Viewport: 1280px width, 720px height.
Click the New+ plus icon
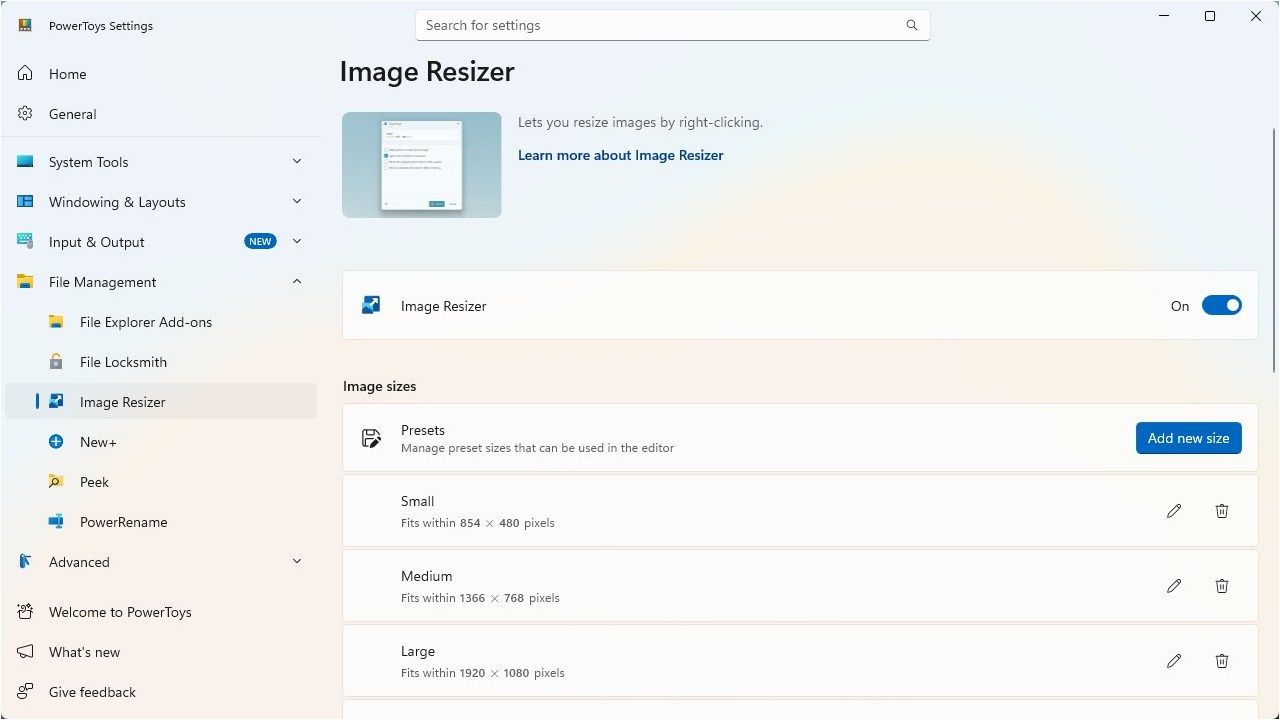pos(56,442)
